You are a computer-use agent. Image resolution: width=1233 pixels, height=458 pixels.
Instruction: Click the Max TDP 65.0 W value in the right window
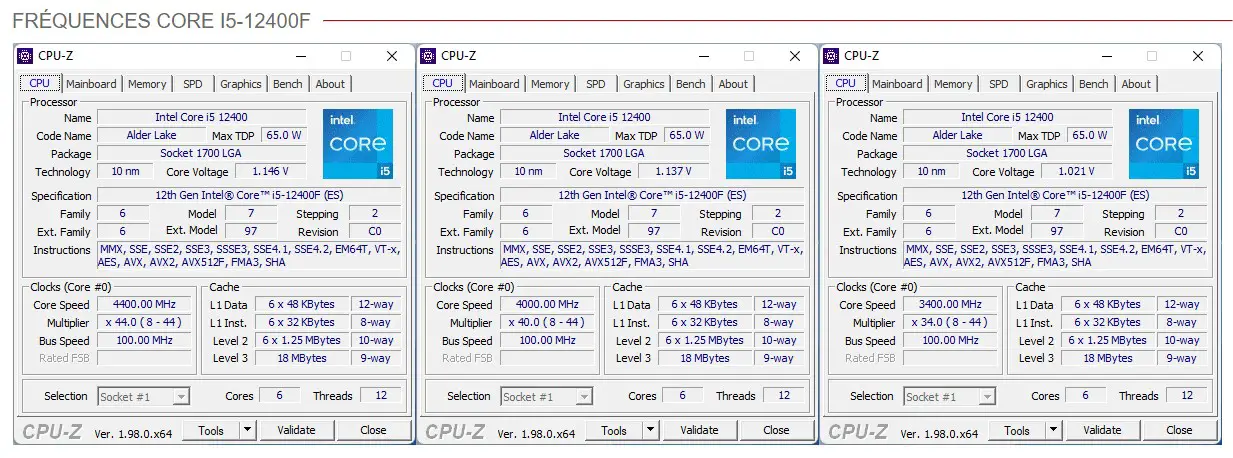(x=1091, y=135)
